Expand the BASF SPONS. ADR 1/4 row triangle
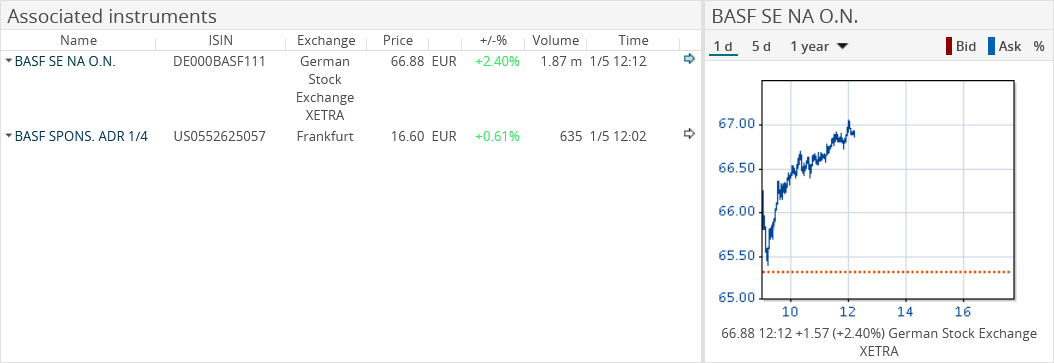 tap(8, 136)
